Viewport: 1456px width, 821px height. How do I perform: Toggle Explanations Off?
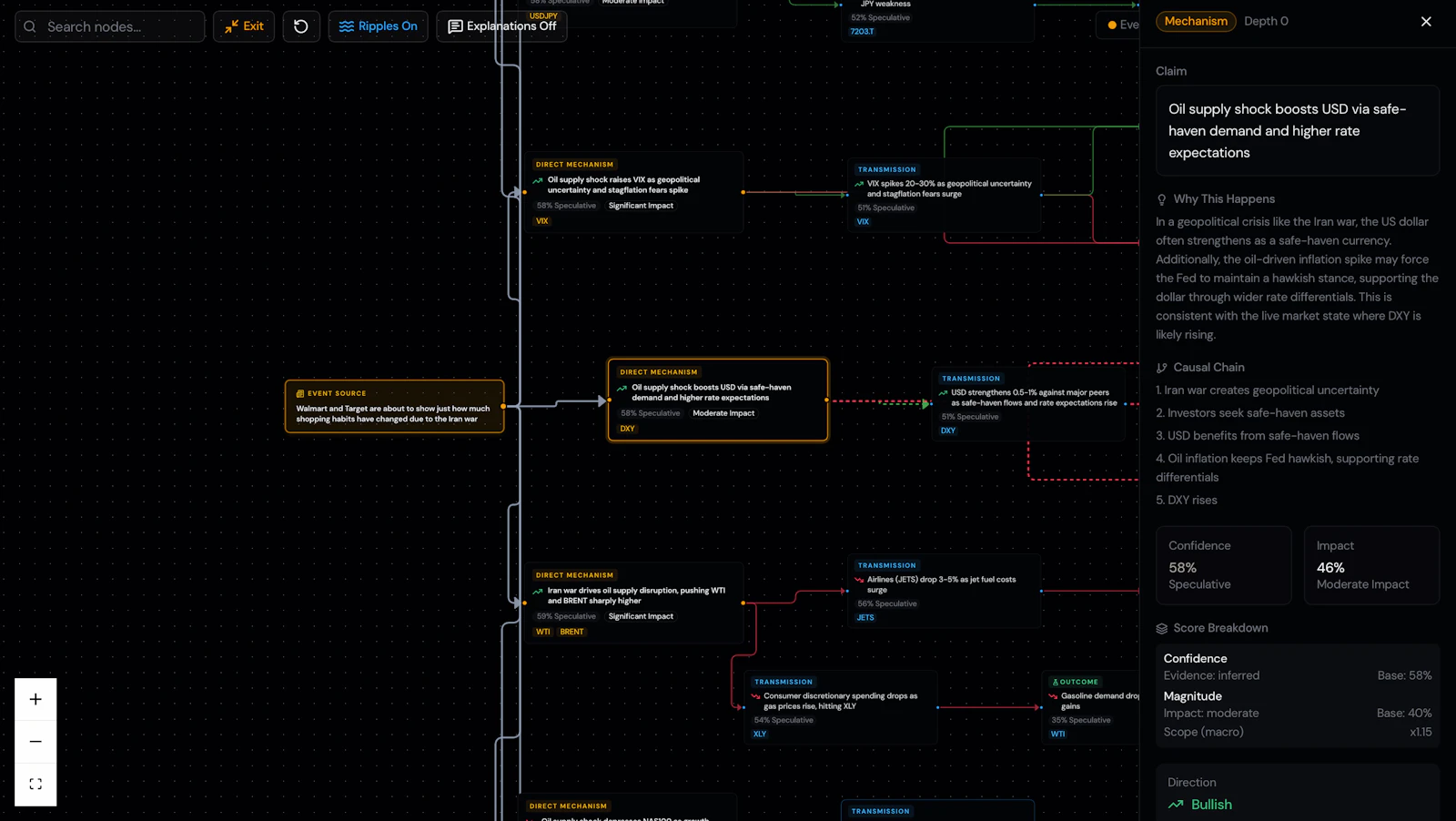(502, 26)
